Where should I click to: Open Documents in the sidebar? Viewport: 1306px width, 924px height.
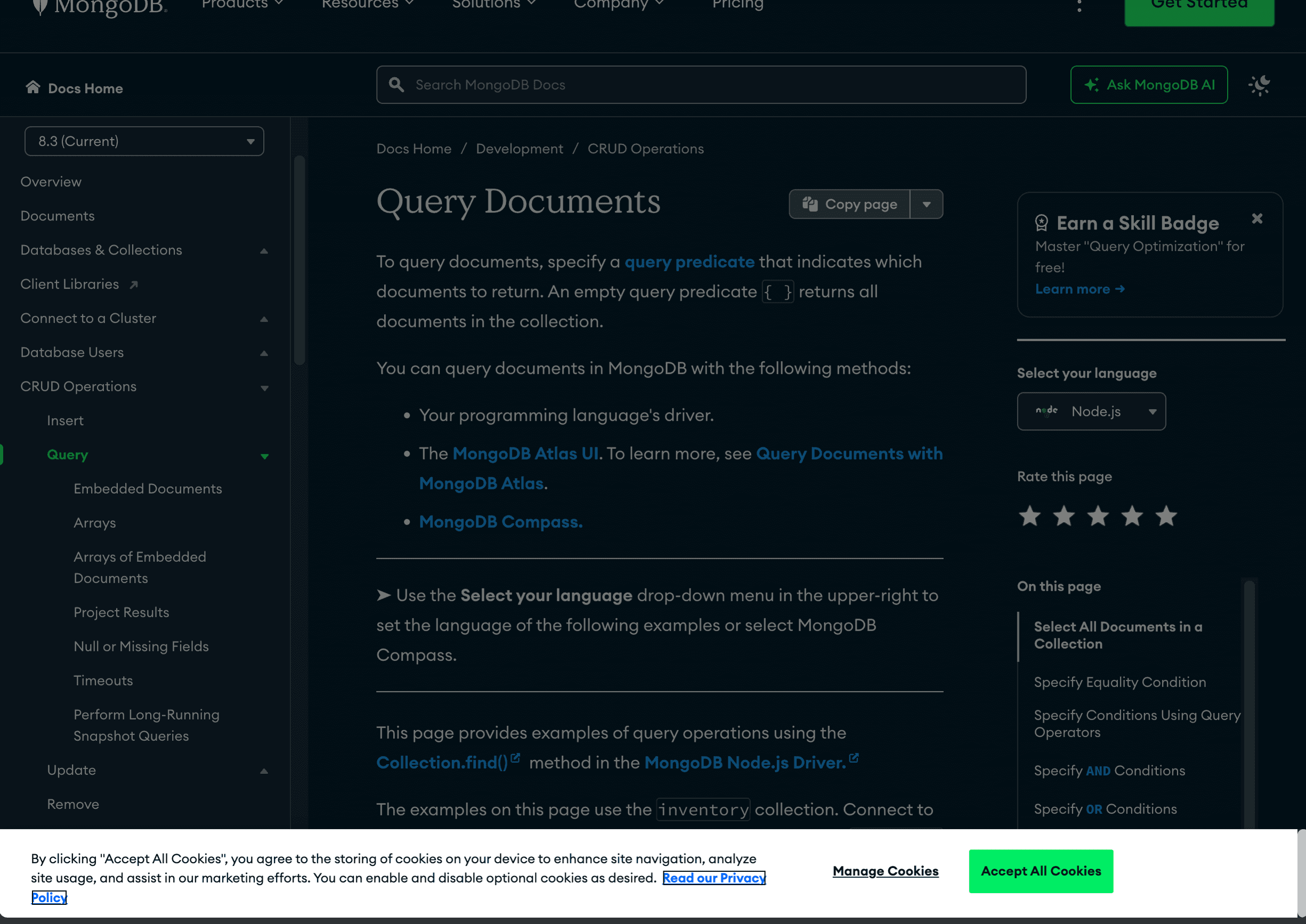[x=58, y=216]
